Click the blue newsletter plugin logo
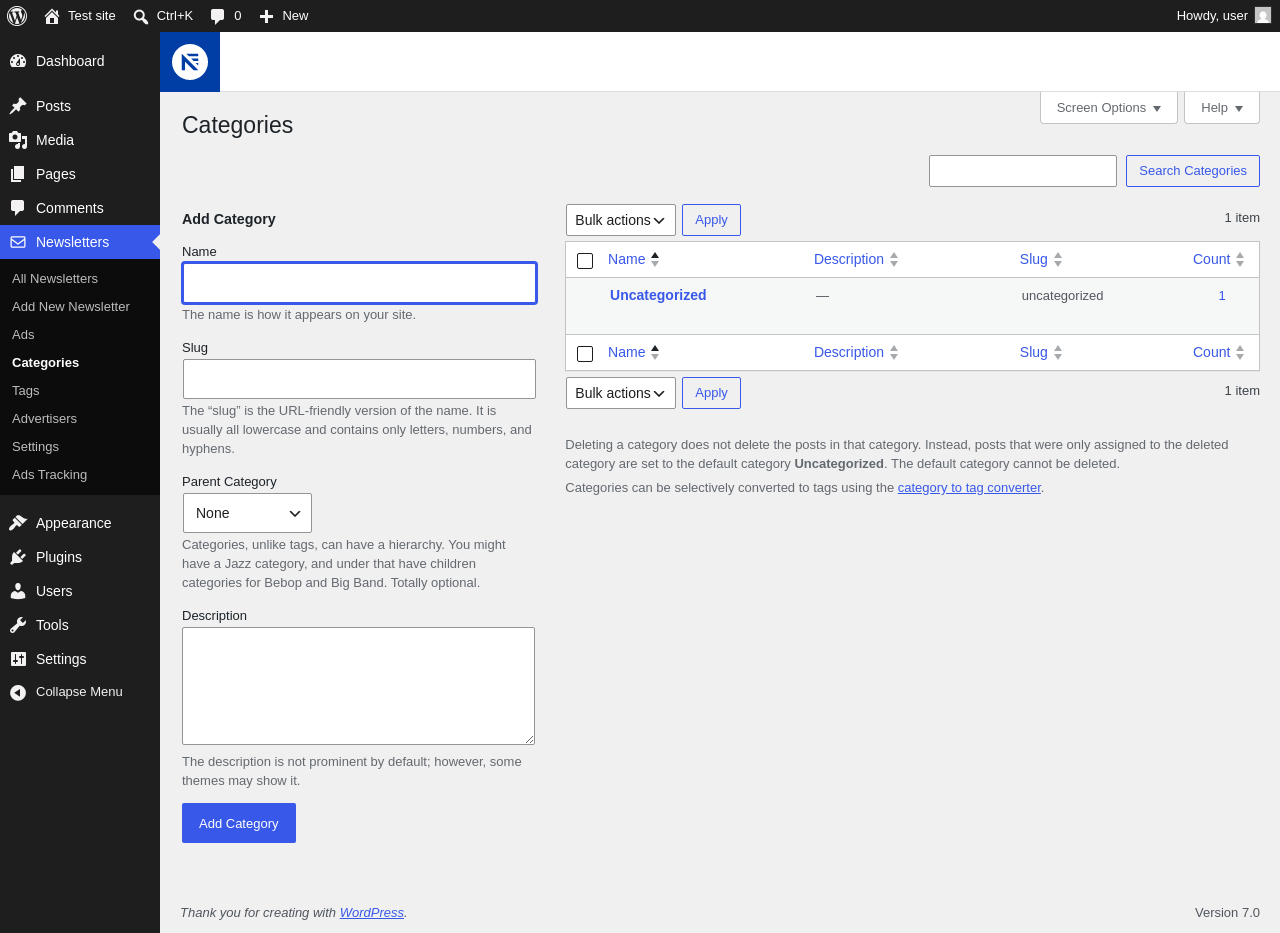Viewport: 1280px width, 933px height. coord(190,62)
